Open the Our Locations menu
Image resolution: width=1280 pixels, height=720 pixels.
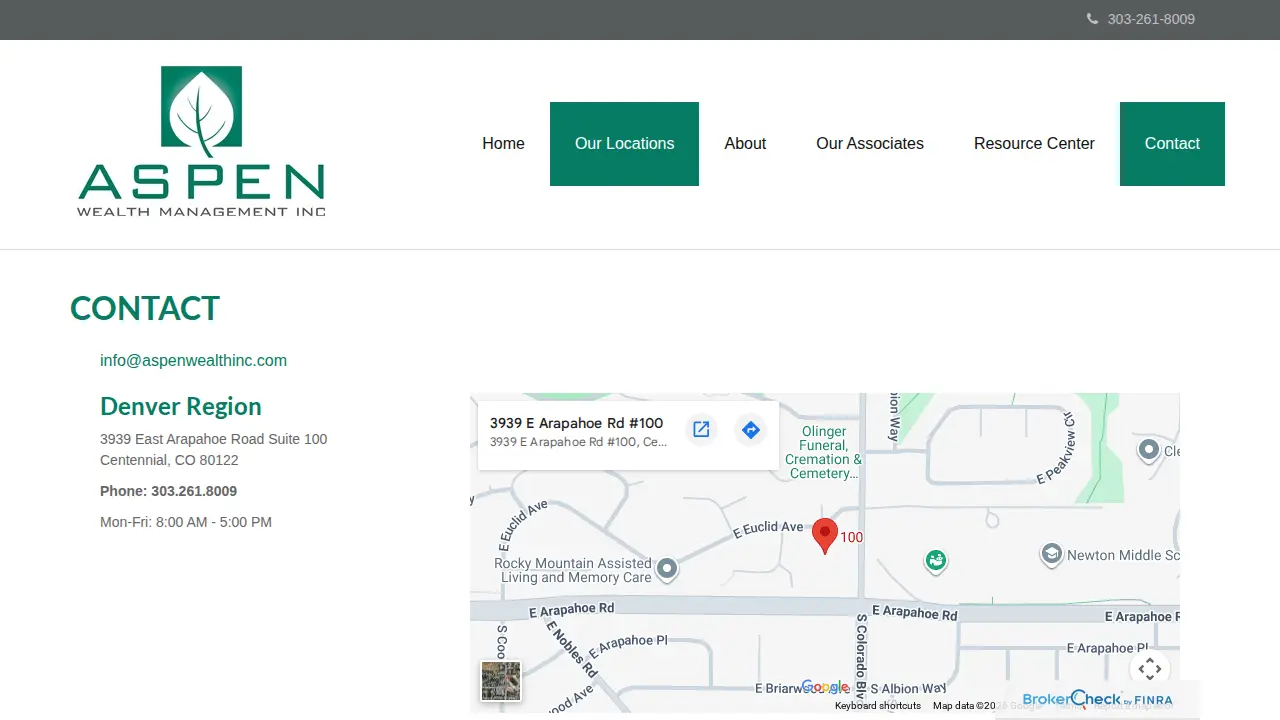(624, 144)
